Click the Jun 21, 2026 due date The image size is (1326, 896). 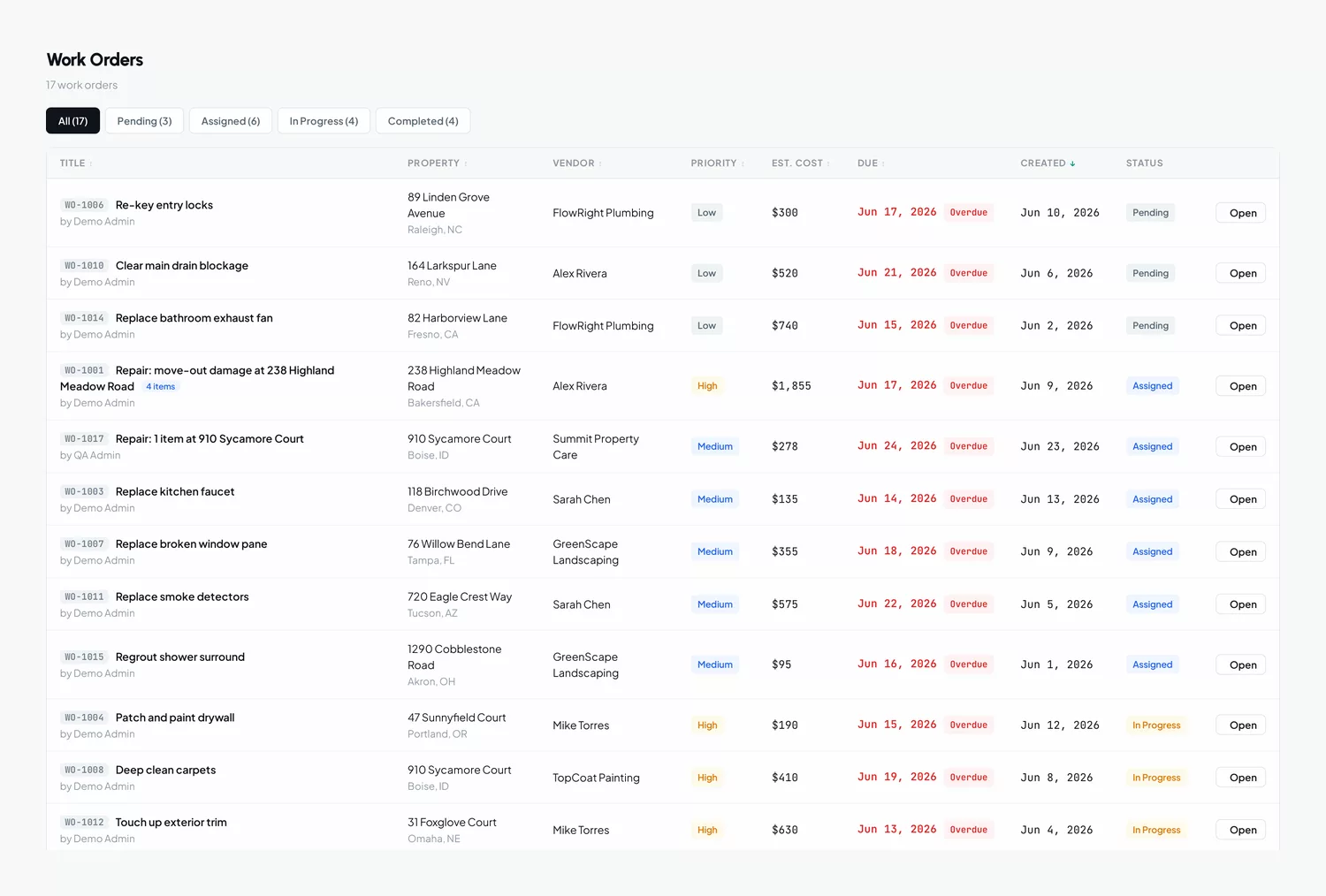click(896, 273)
